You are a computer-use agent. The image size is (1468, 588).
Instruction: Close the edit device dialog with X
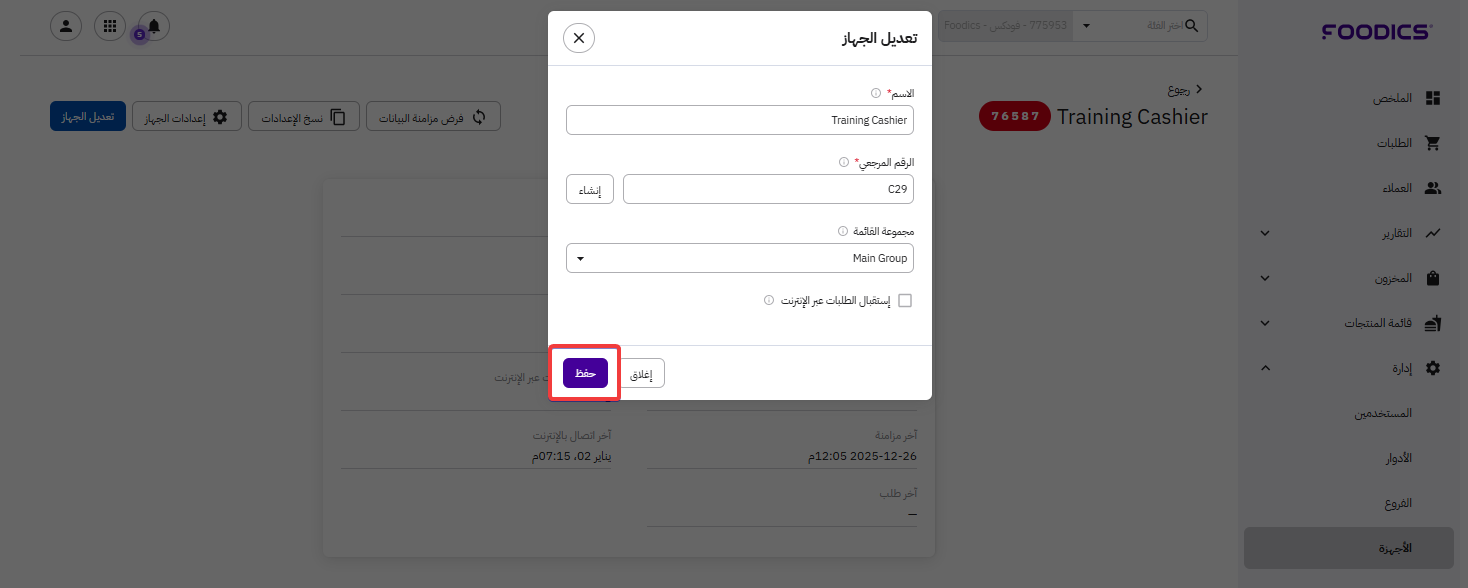579,38
